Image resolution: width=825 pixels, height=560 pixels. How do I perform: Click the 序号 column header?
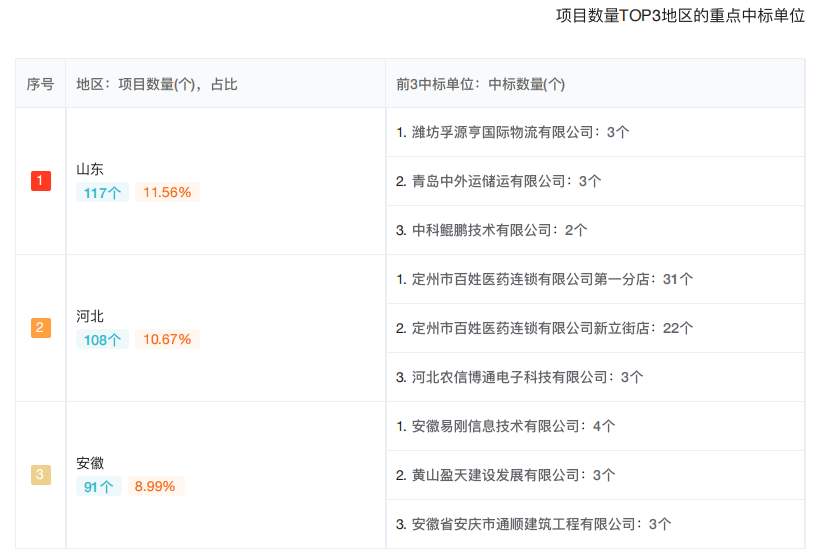click(x=41, y=84)
